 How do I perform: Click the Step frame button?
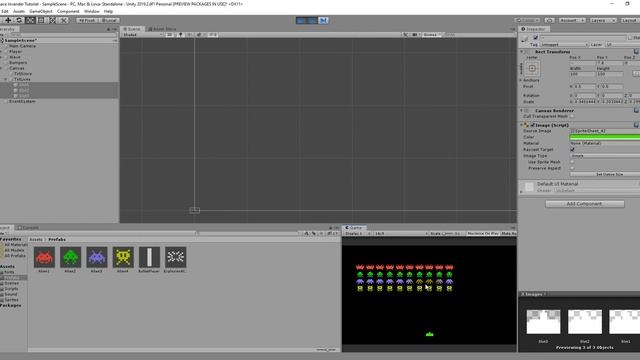323,20
